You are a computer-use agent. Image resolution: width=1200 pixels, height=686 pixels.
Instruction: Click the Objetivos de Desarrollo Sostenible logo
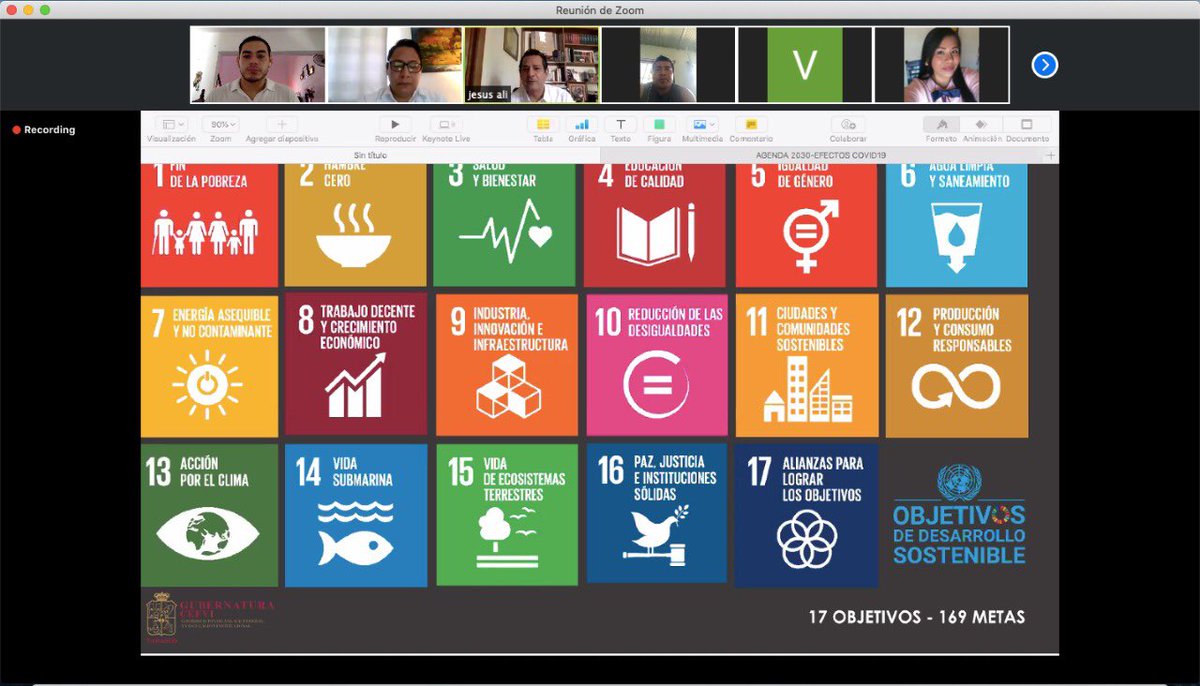click(959, 514)
